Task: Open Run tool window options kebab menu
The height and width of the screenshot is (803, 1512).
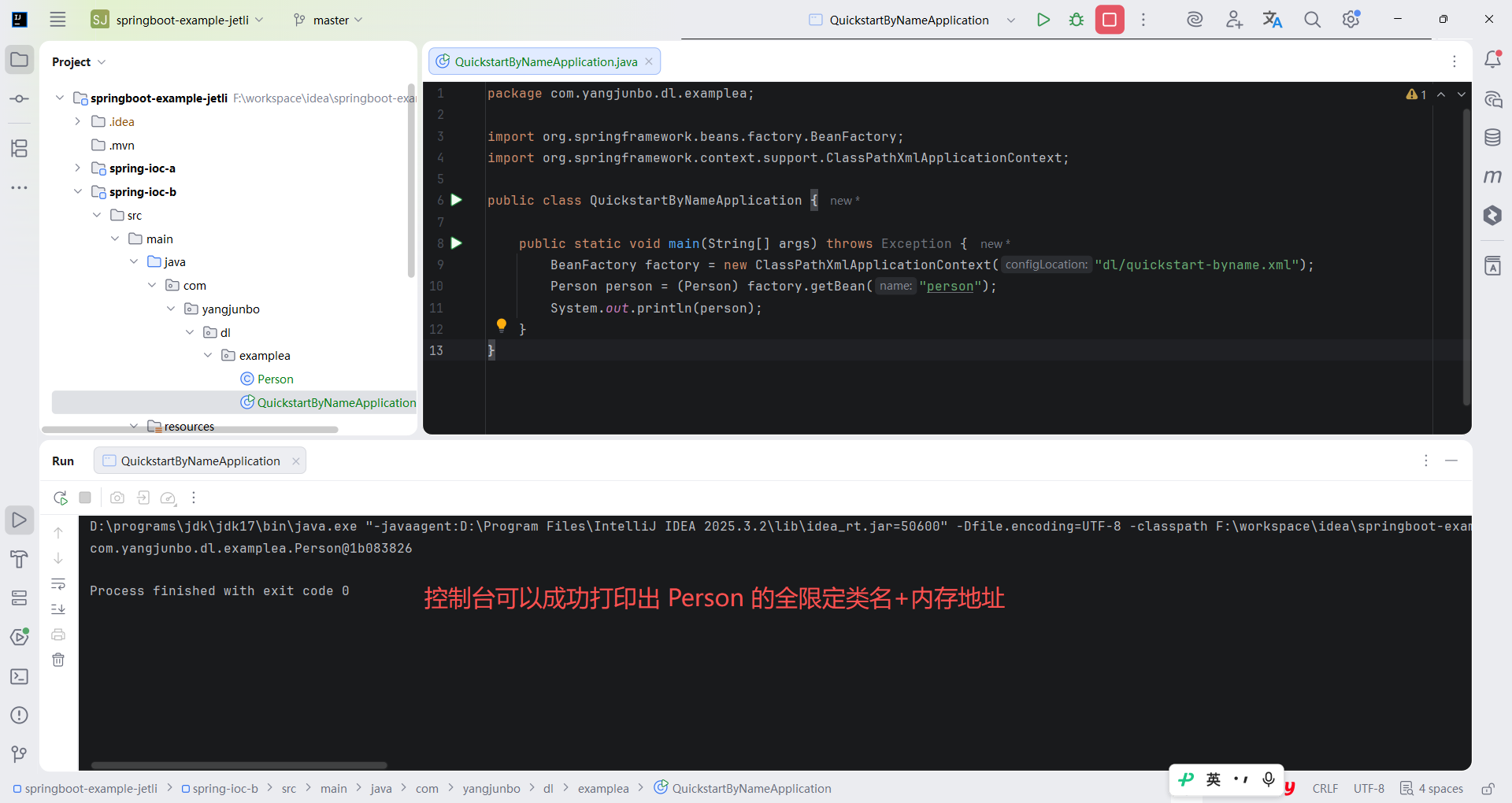Action: pos(1426,461)
